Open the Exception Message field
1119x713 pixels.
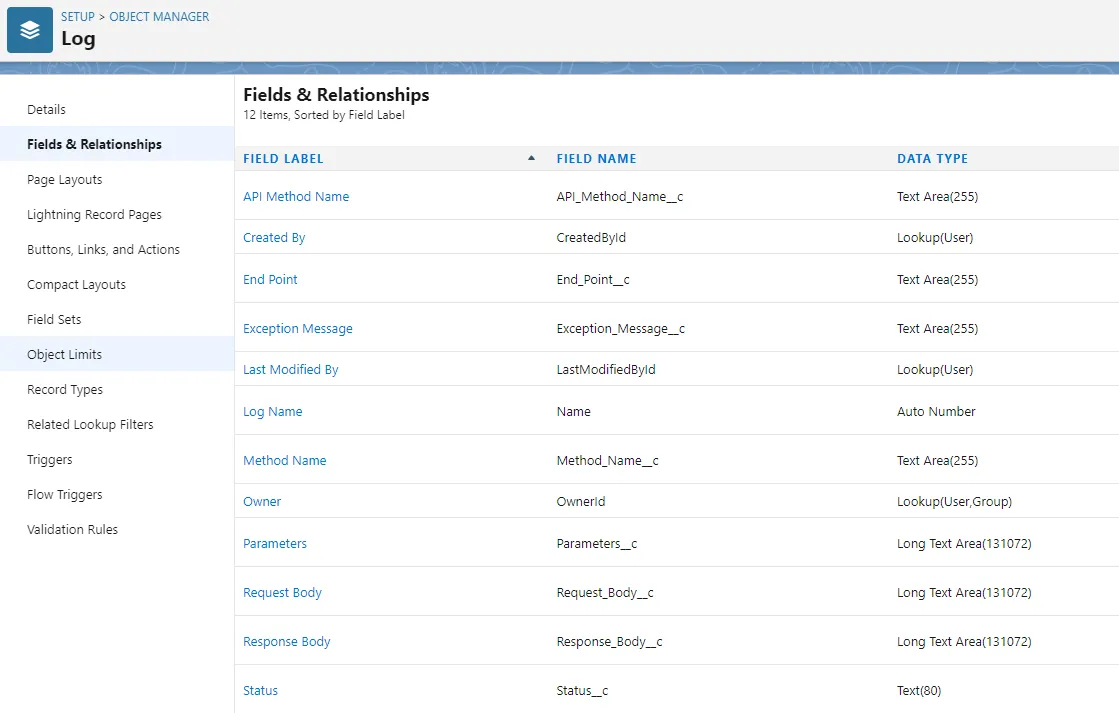(297, 329)
